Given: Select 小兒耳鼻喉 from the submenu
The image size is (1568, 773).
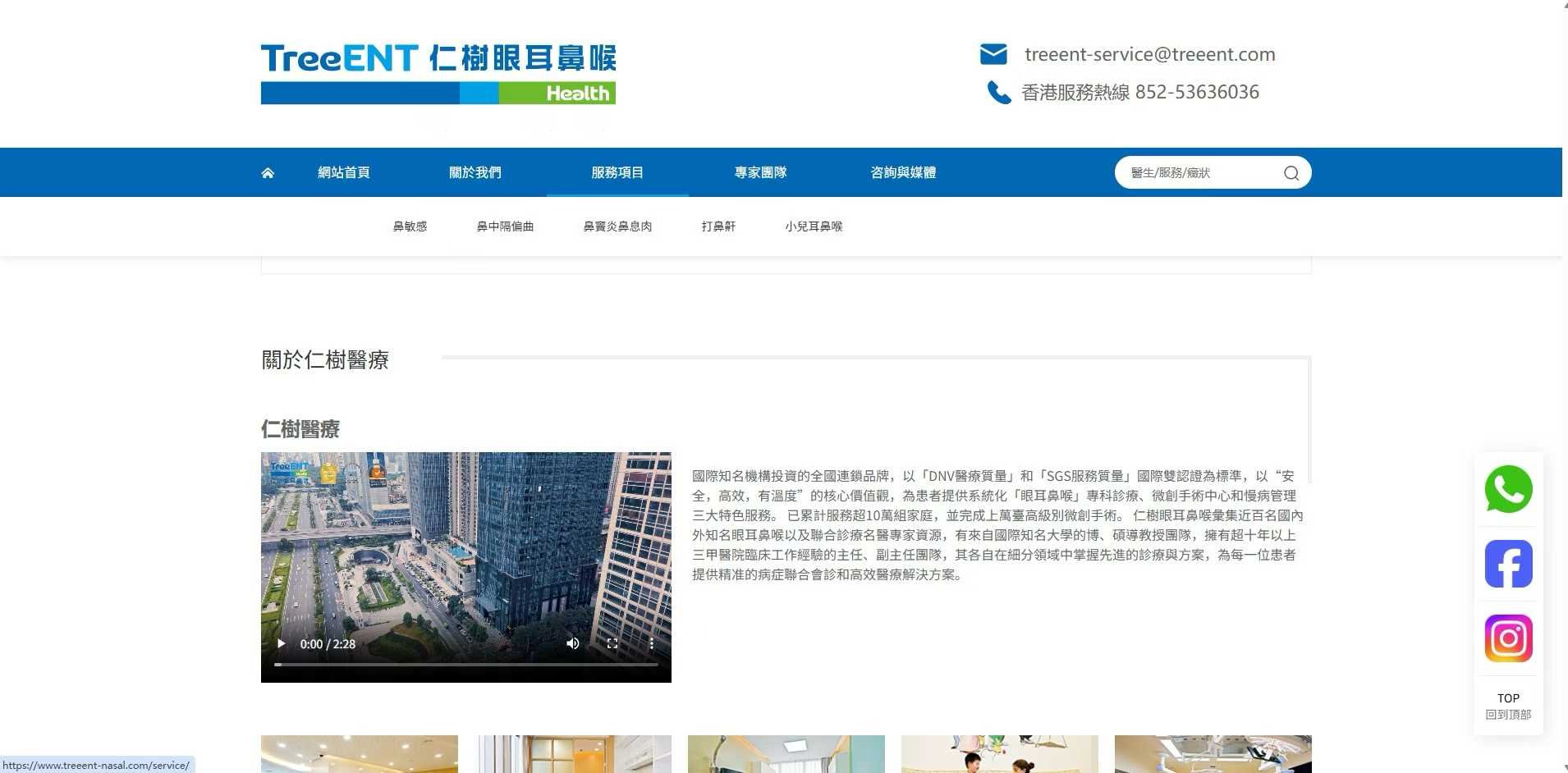Looking at the screenshot, I should 814,226.
